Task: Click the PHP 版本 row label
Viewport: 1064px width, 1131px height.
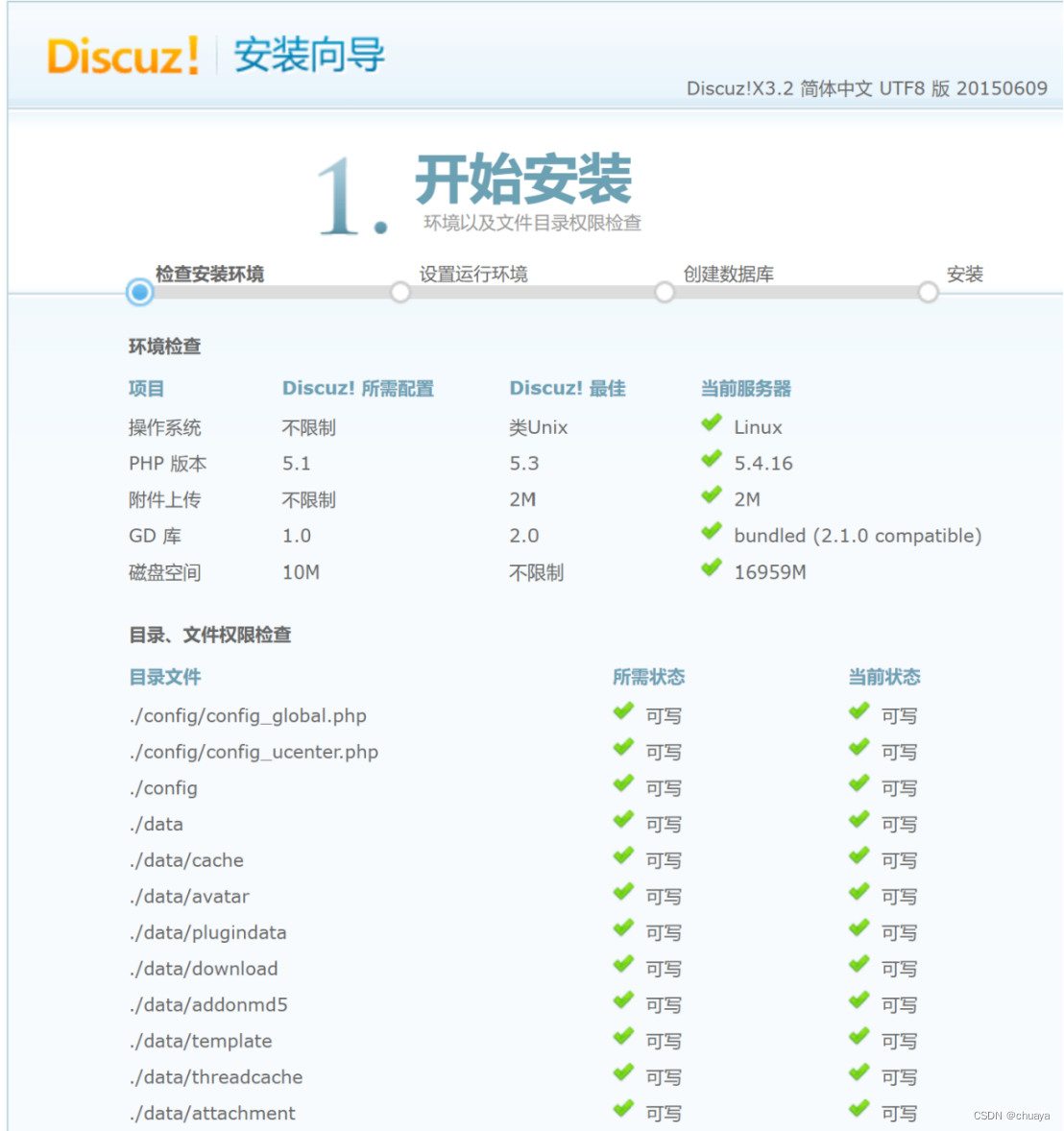Action: coord(167,464)
